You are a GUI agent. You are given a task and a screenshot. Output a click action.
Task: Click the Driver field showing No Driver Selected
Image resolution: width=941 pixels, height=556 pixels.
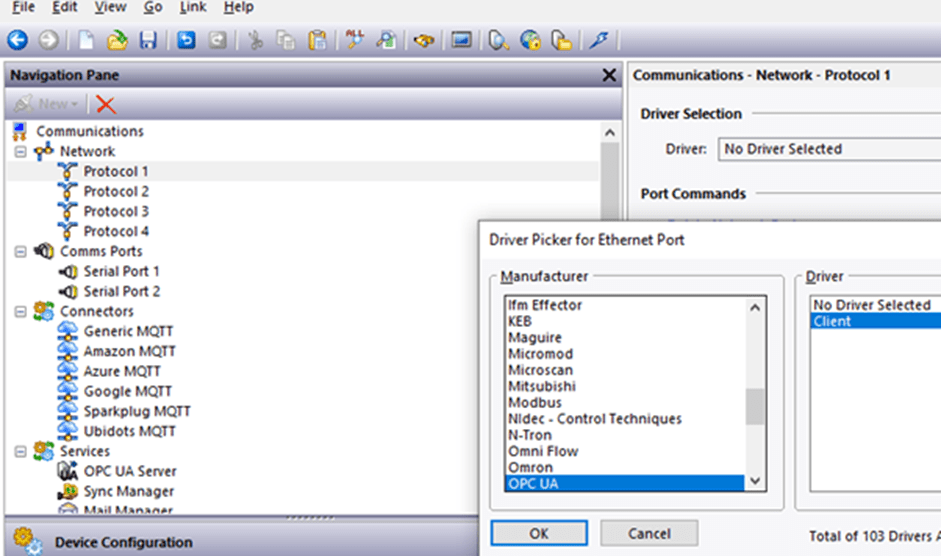pos(829,149)
